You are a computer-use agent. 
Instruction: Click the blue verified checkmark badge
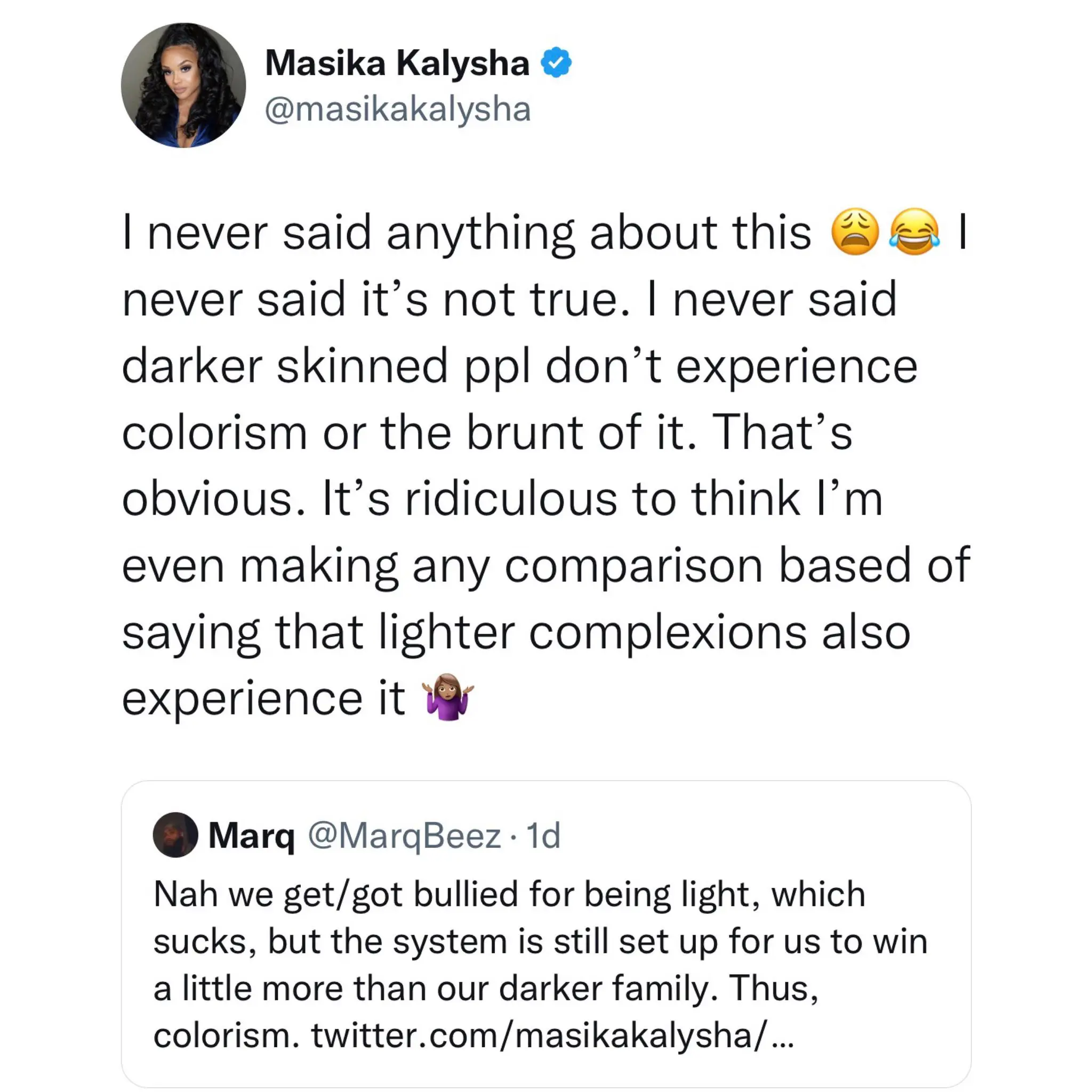556,62
